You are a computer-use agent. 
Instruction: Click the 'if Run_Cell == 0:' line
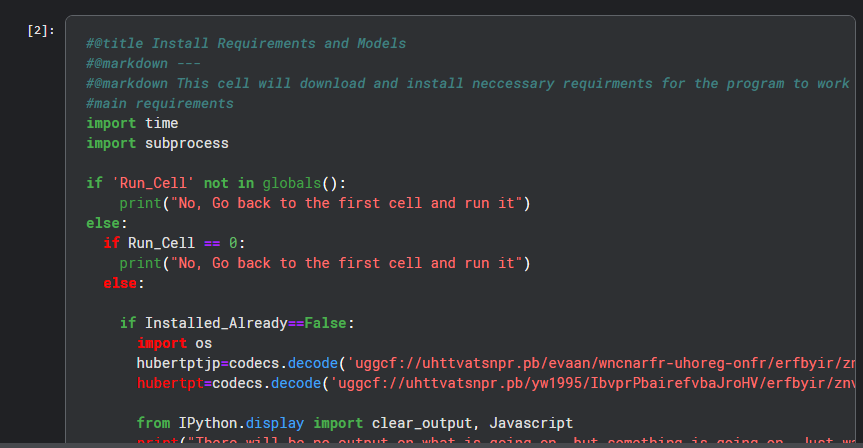[x=174, y=243]
